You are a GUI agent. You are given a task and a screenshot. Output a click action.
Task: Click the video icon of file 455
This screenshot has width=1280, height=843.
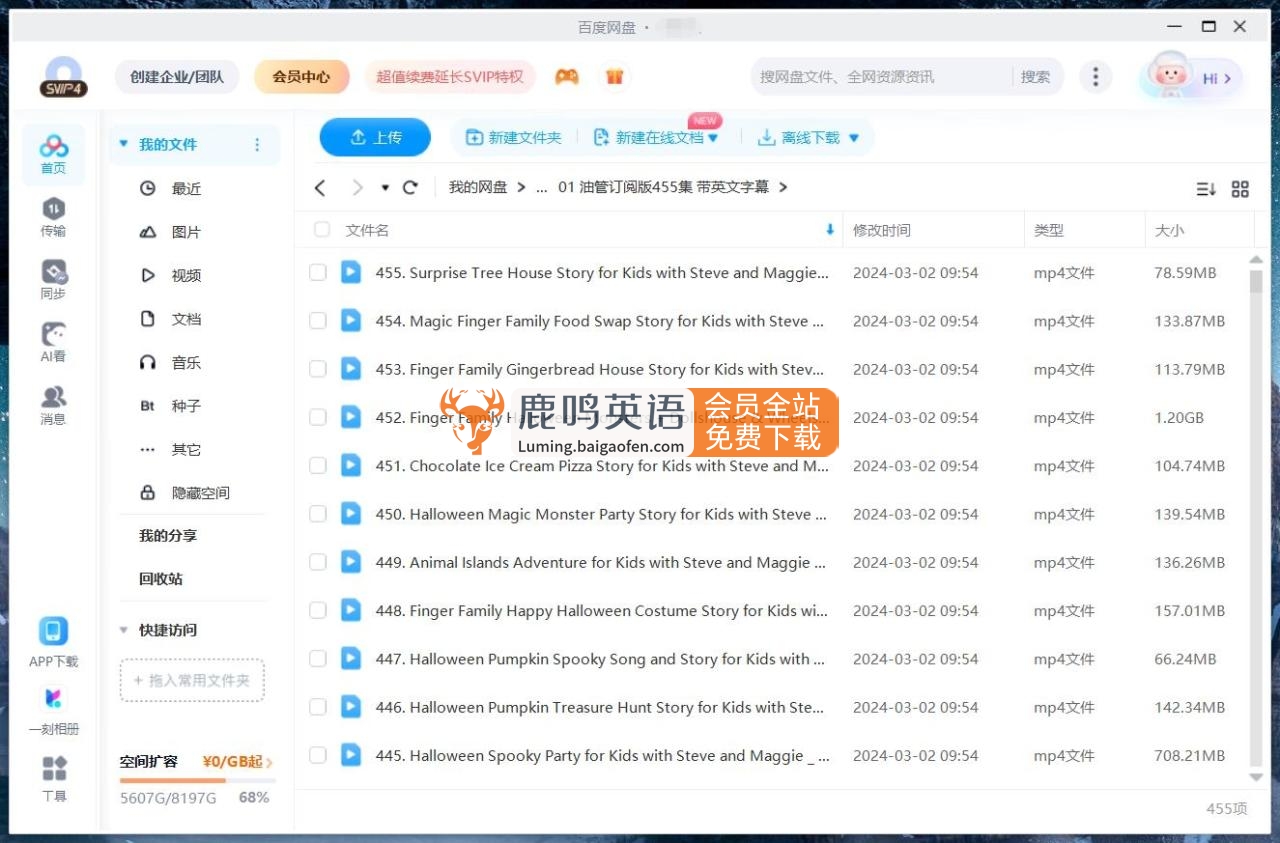click(350, 272)
